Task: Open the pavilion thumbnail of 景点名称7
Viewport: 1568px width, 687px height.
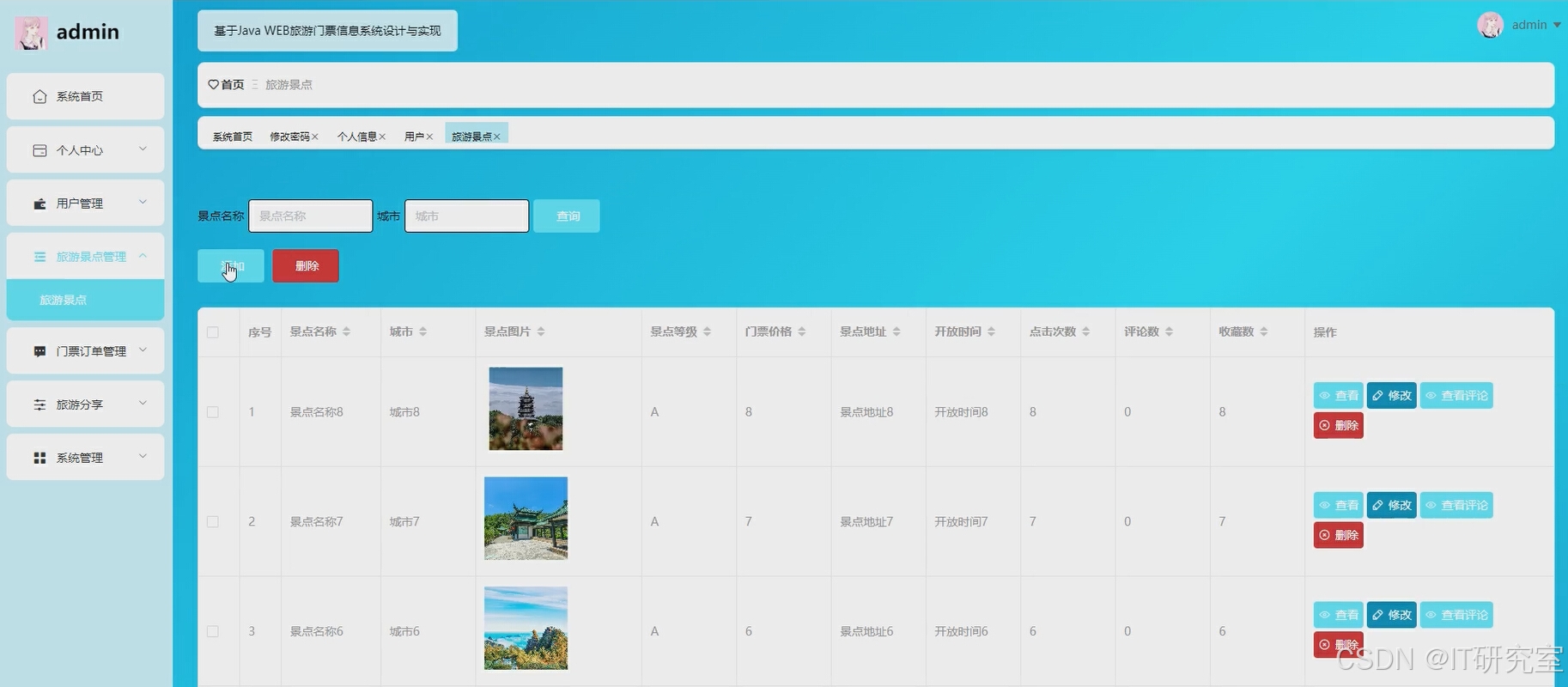Action: click(526, 519)
